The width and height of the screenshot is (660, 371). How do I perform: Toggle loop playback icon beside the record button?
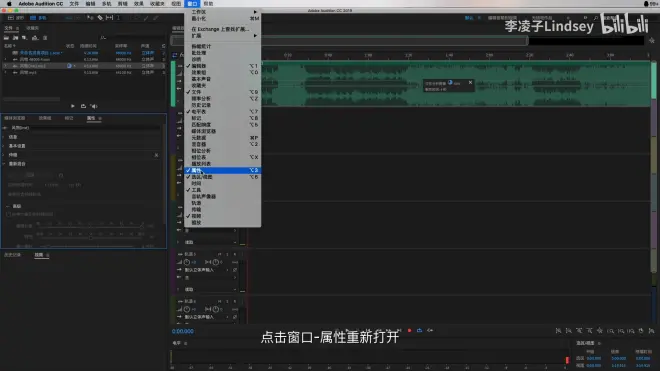click(x=419, y=331)
